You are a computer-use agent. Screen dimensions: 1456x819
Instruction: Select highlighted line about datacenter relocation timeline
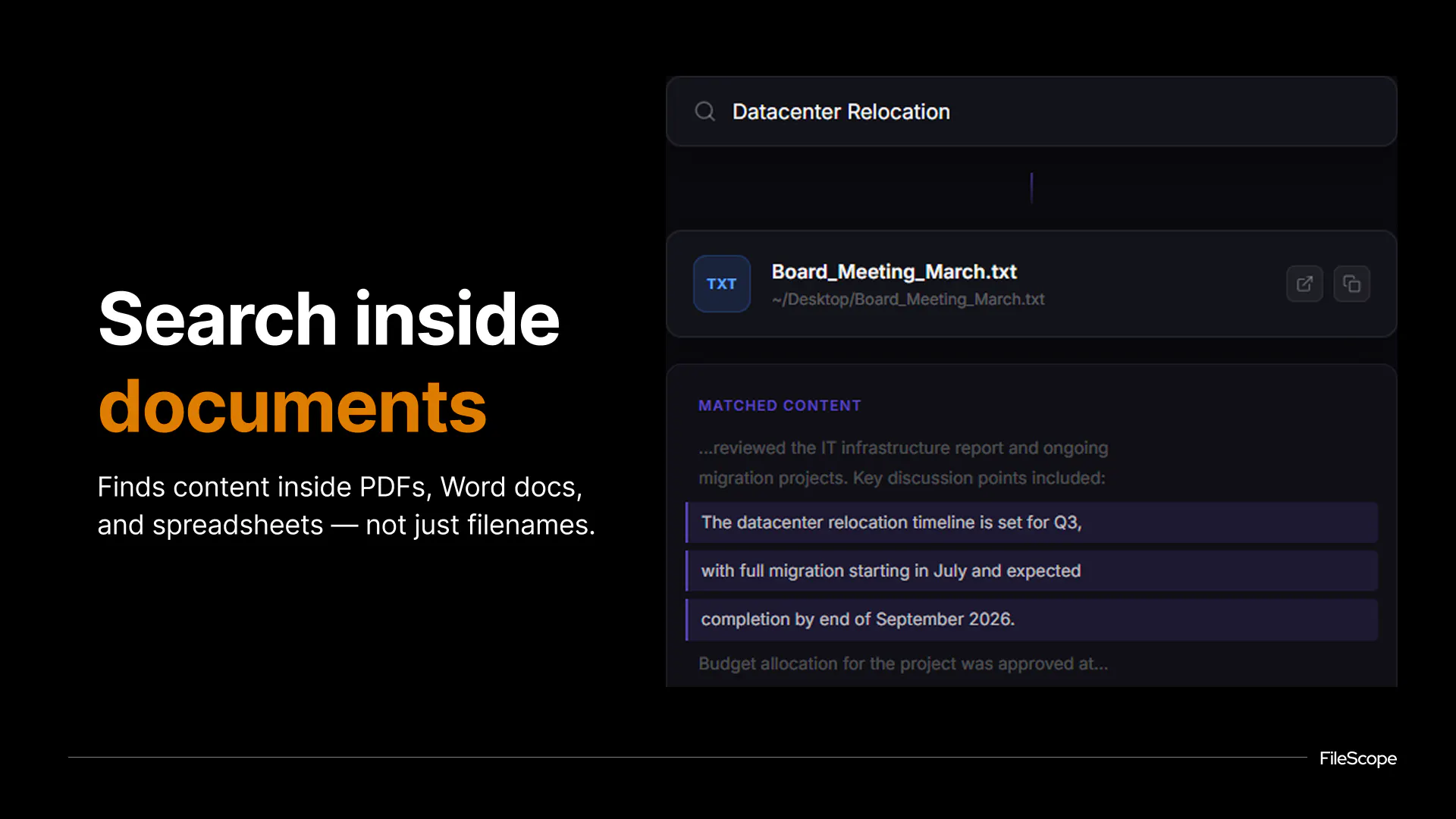pyautogui.click(x=1031, y=522)
